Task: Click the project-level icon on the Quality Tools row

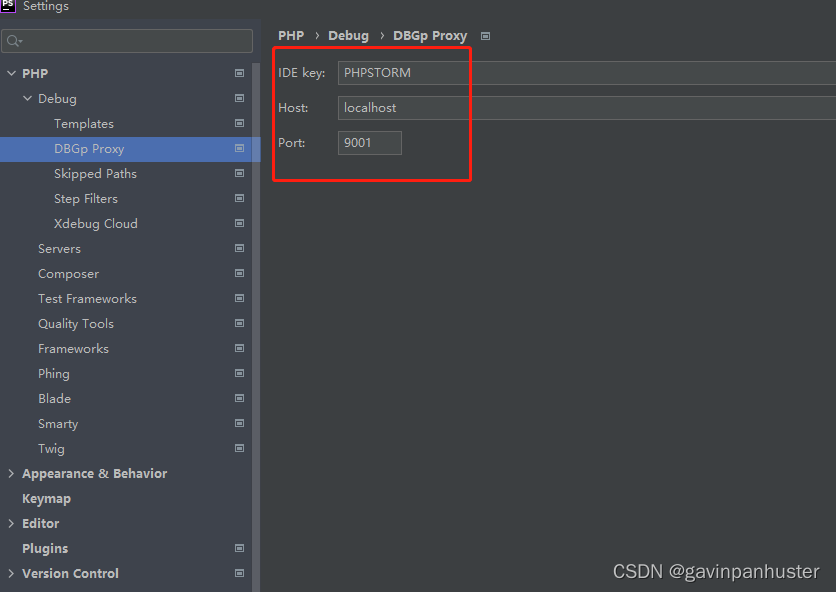Action: (239, 323)
